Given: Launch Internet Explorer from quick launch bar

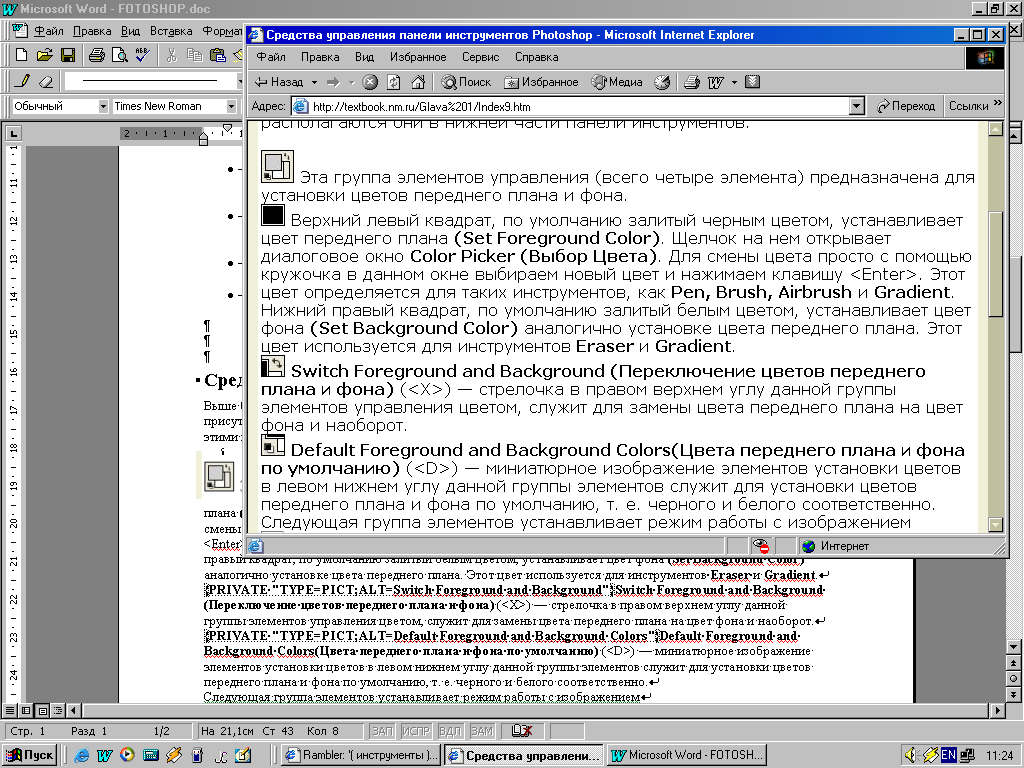Looking at the screenshot, I should (82, 756).
